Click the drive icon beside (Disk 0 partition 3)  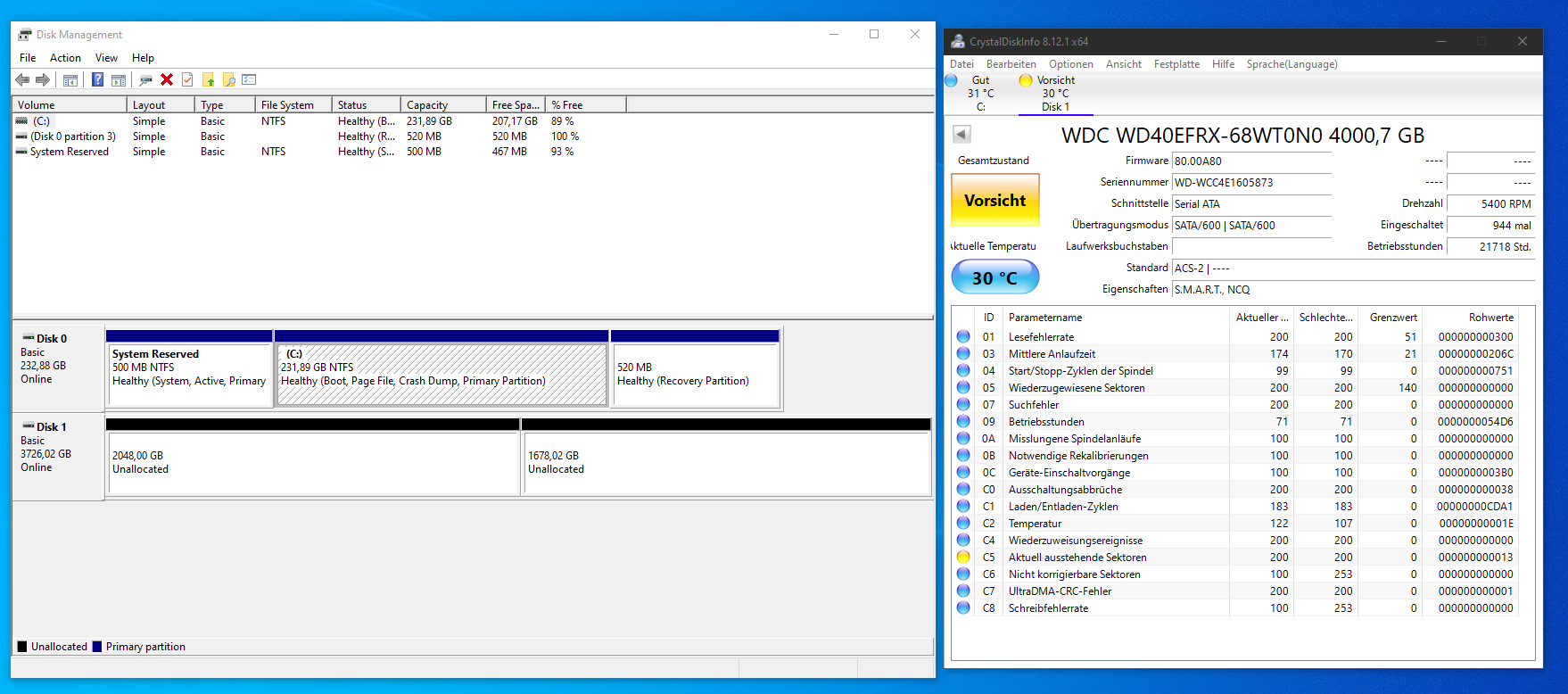pos(21,136)
